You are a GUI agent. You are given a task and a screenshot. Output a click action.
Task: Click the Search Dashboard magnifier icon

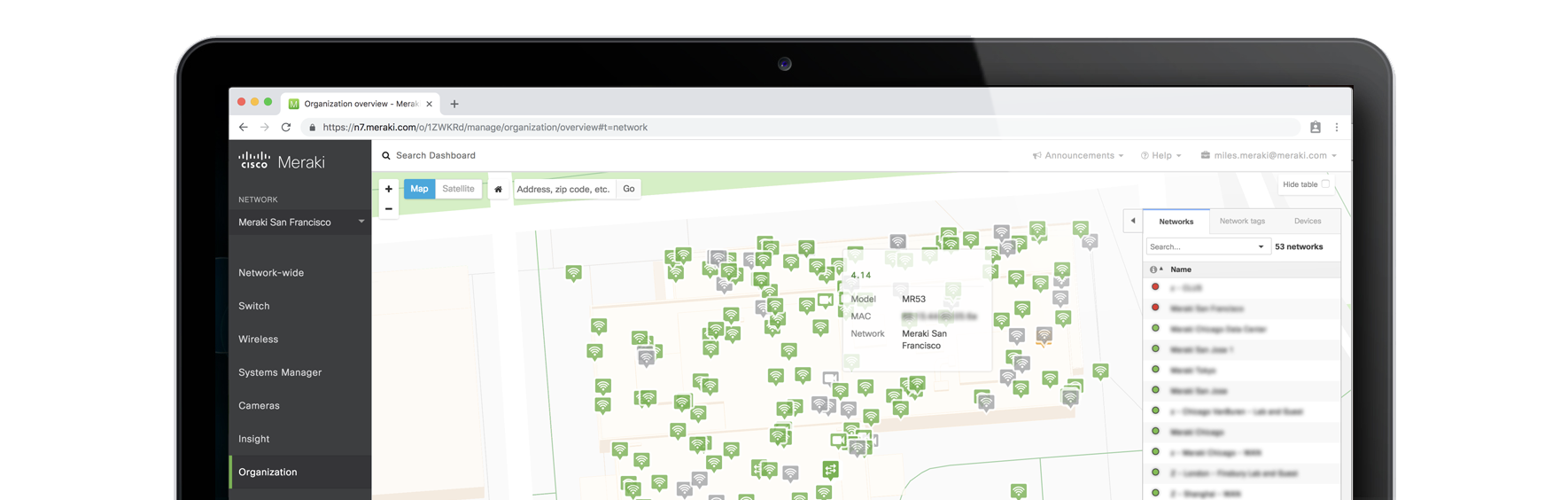pos(386,156)
